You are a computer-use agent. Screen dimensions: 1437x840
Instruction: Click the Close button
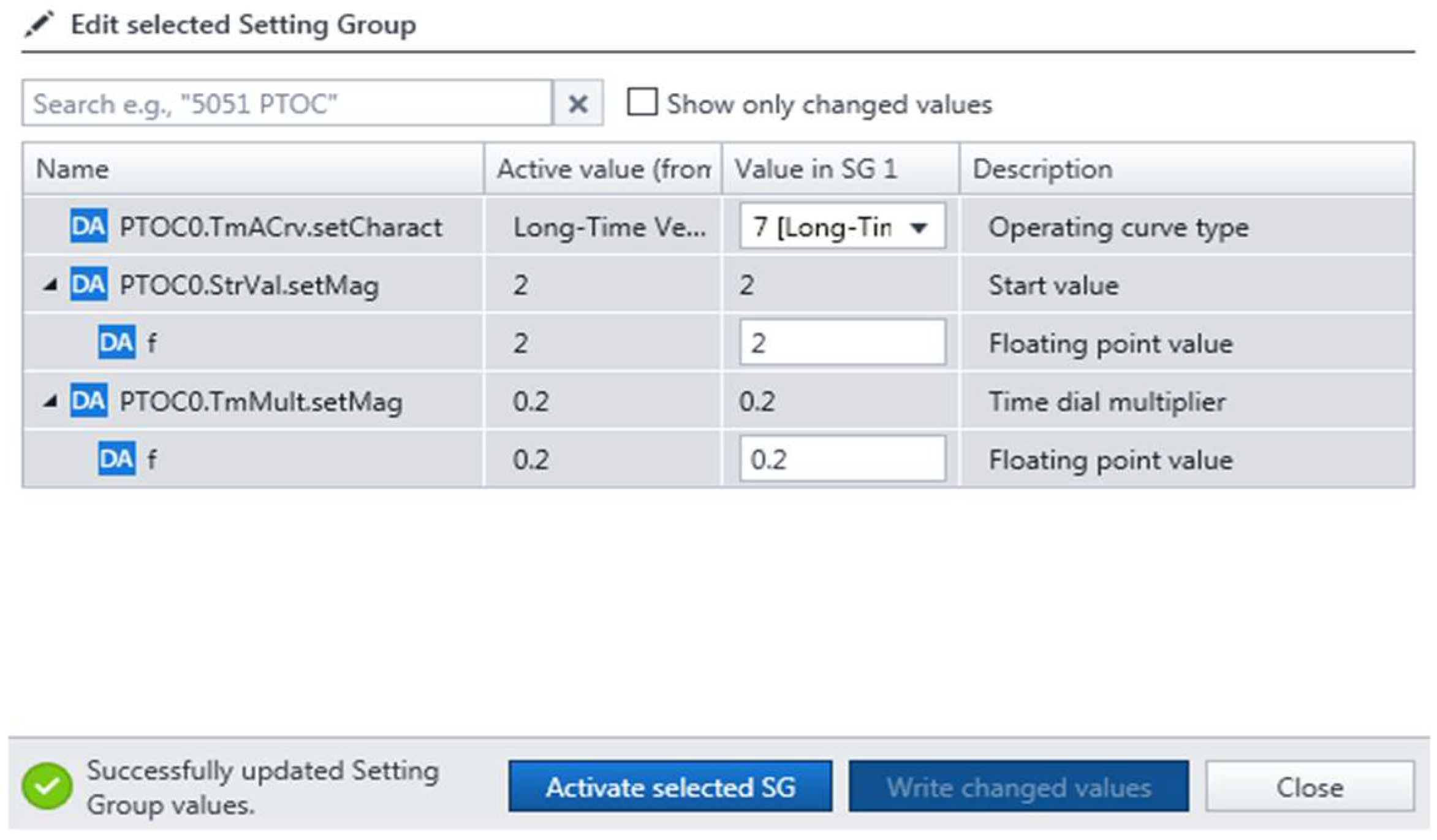point(1310,787)
